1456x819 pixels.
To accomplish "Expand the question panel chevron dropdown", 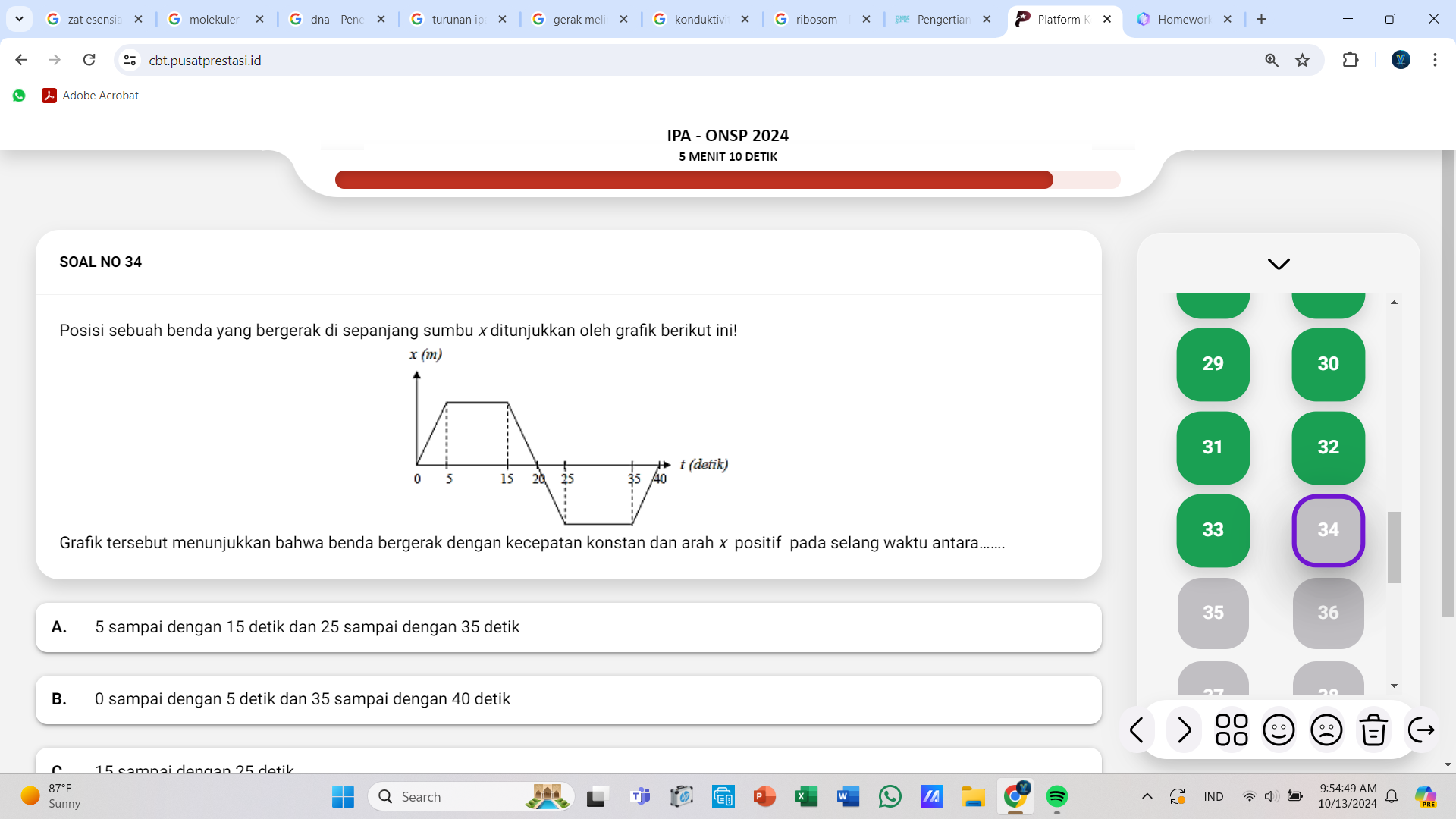I will 1279,263.
